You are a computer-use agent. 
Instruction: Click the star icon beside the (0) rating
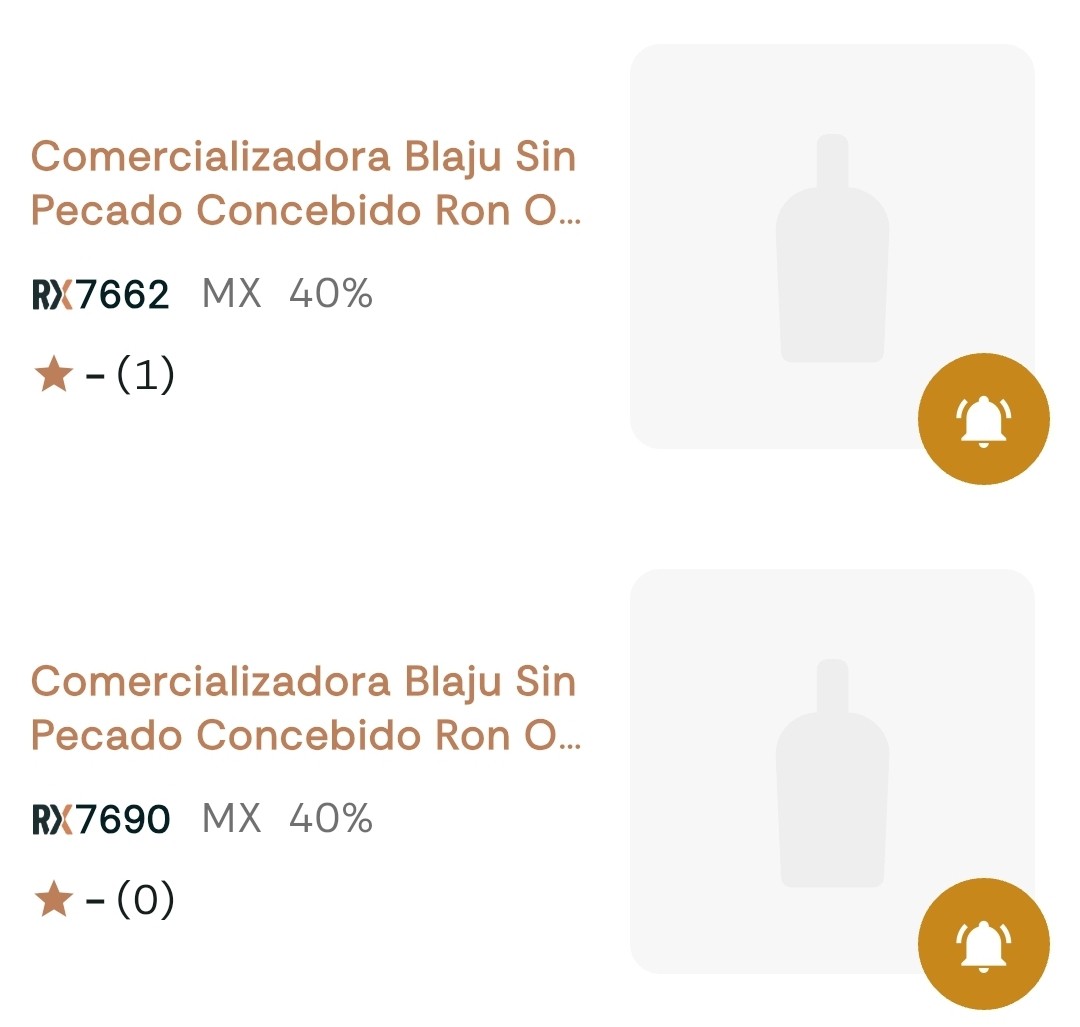point(53,901)
